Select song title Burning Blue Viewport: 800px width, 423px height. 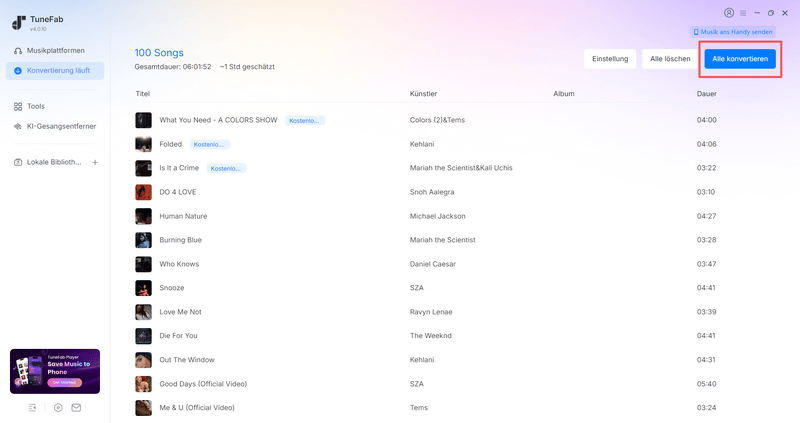click(181, 240)
